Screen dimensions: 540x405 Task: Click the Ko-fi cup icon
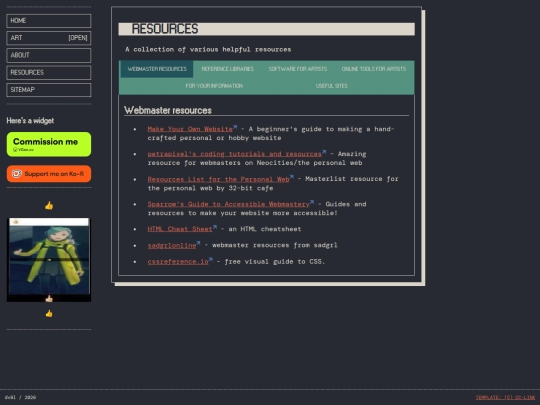[x=17, y=174]
